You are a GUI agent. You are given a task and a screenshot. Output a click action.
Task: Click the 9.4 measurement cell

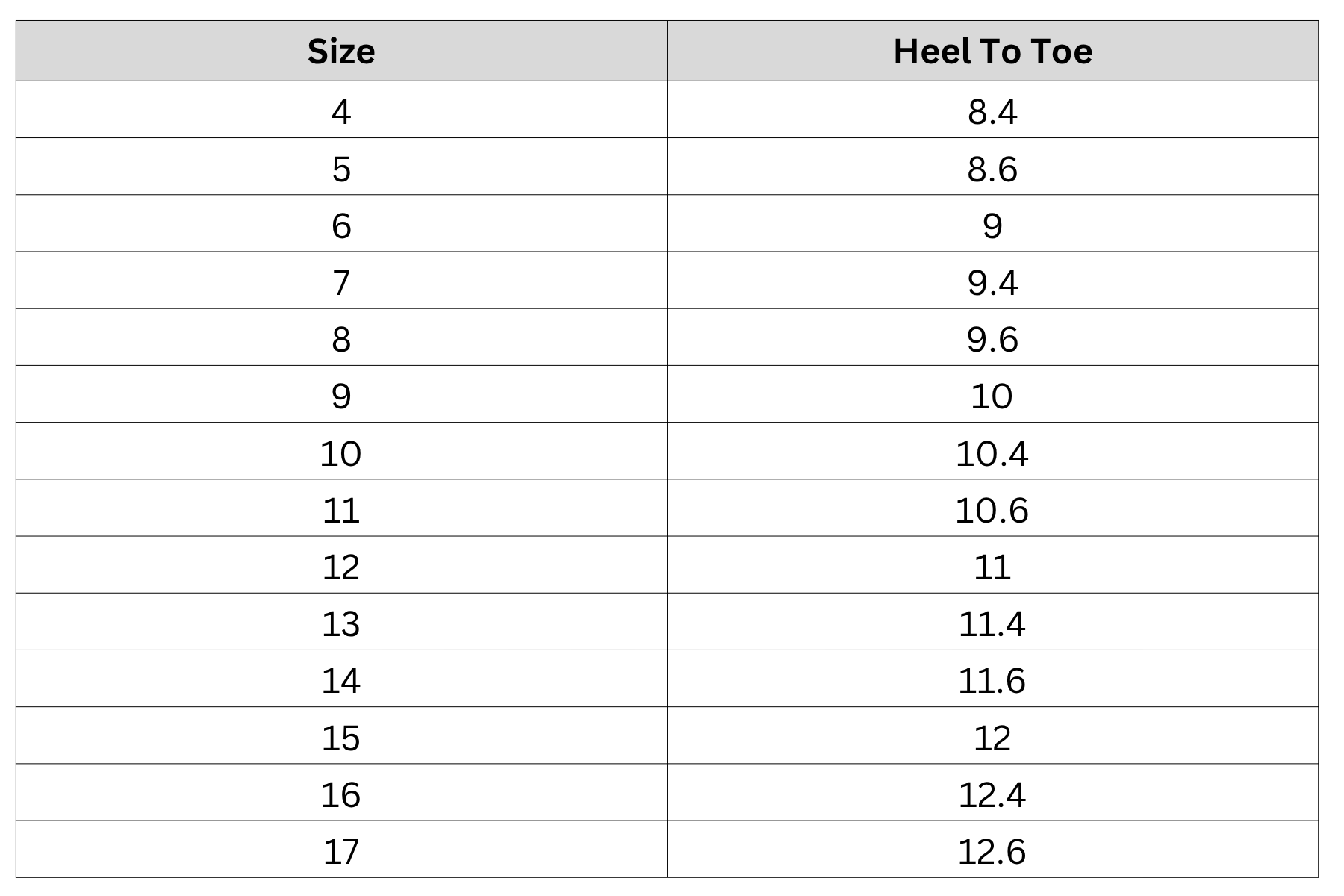[992, 280]
